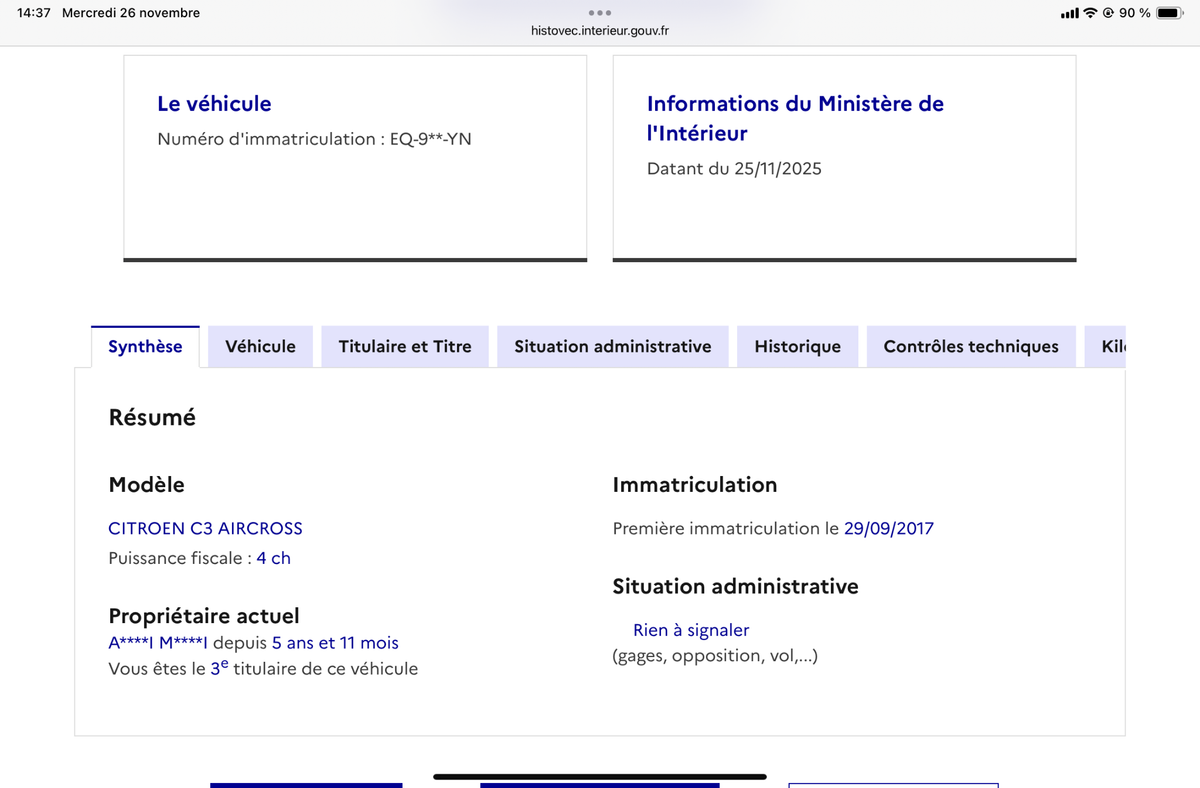Open the Titulaire et Titre tab

pyautogui.click(x=404, y=347)
